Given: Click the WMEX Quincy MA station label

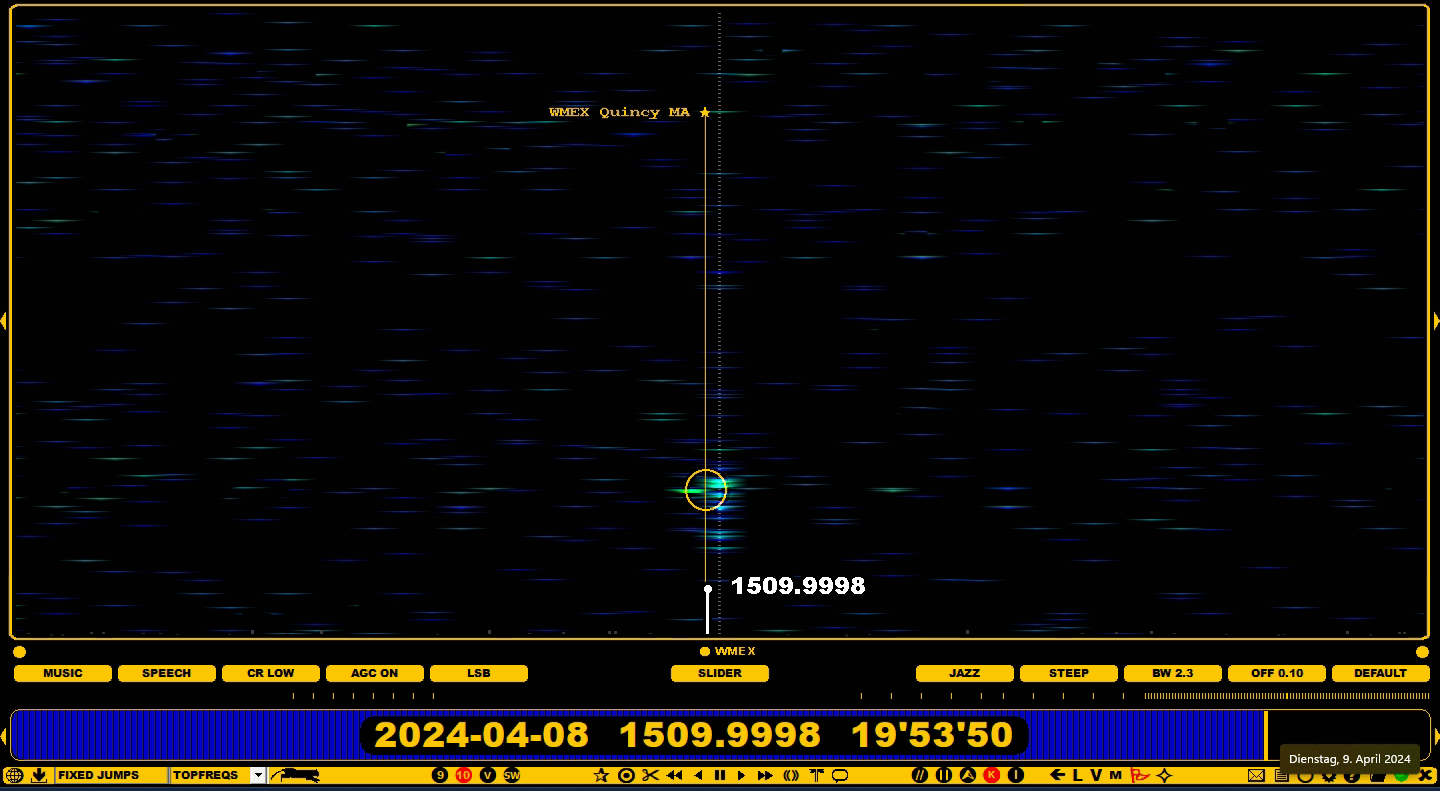Looking at the screenshot, I should 619,112.
